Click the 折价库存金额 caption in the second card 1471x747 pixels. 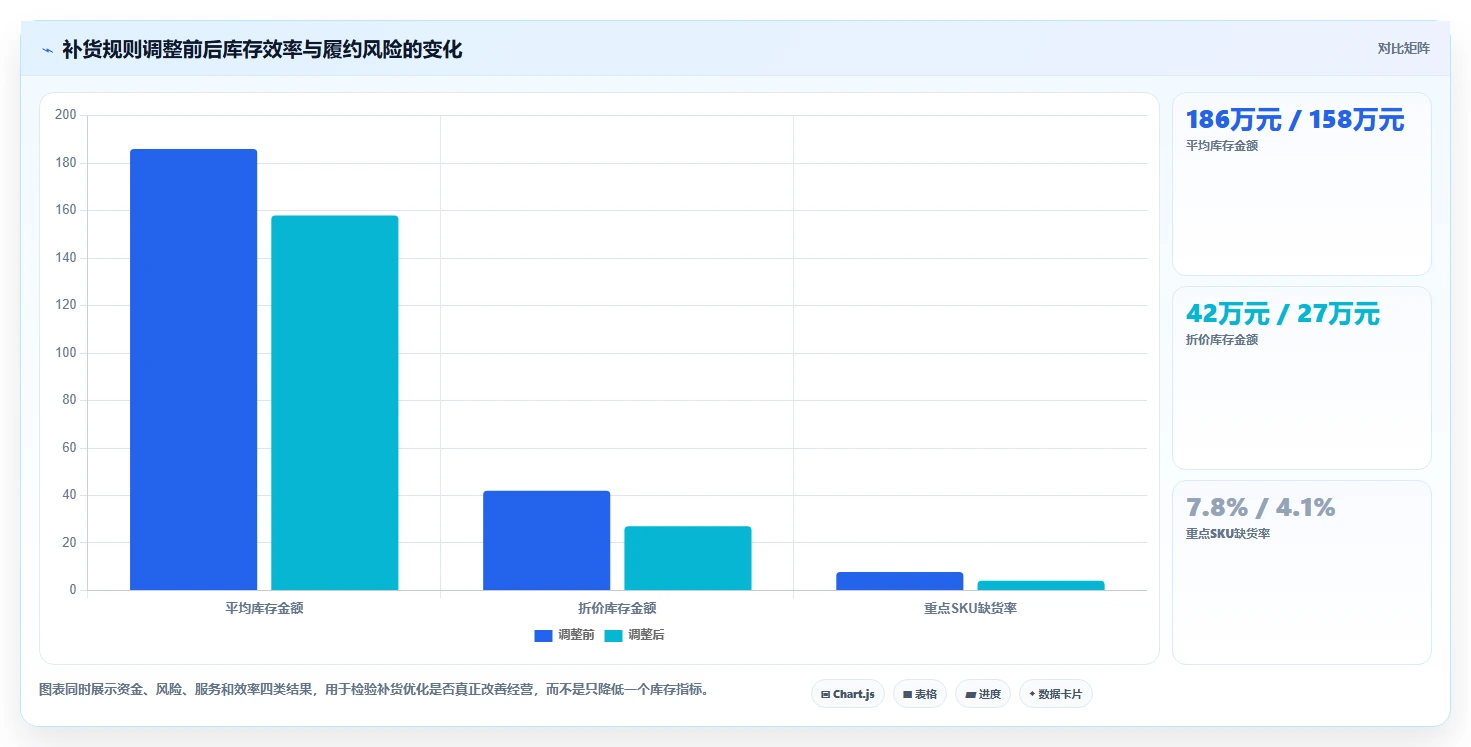coord(1222,340)
